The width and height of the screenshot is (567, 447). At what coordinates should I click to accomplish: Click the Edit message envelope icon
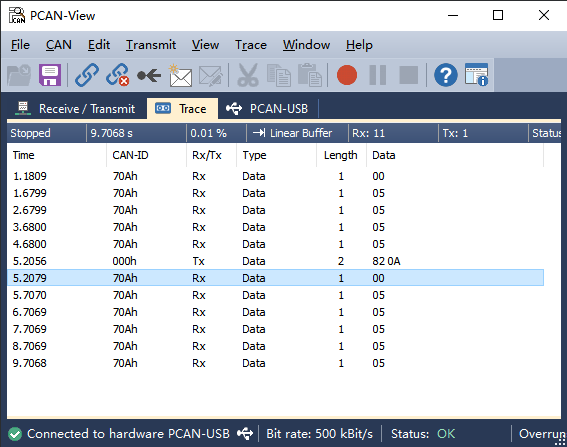tap(211, 76)
